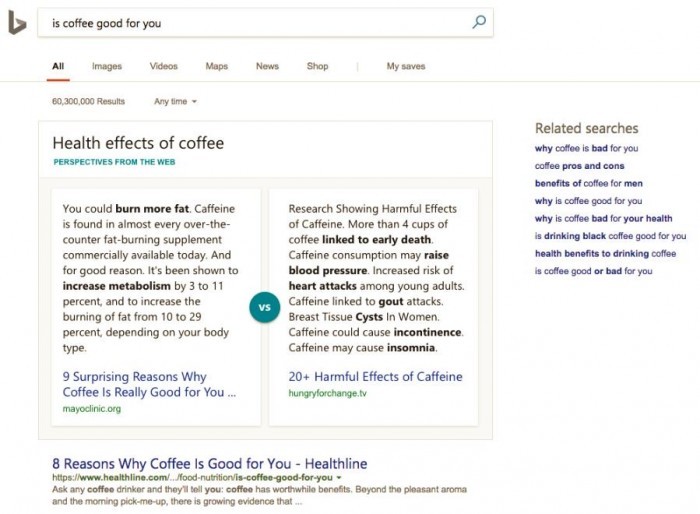Select the News tab

[x=267, y=66]
